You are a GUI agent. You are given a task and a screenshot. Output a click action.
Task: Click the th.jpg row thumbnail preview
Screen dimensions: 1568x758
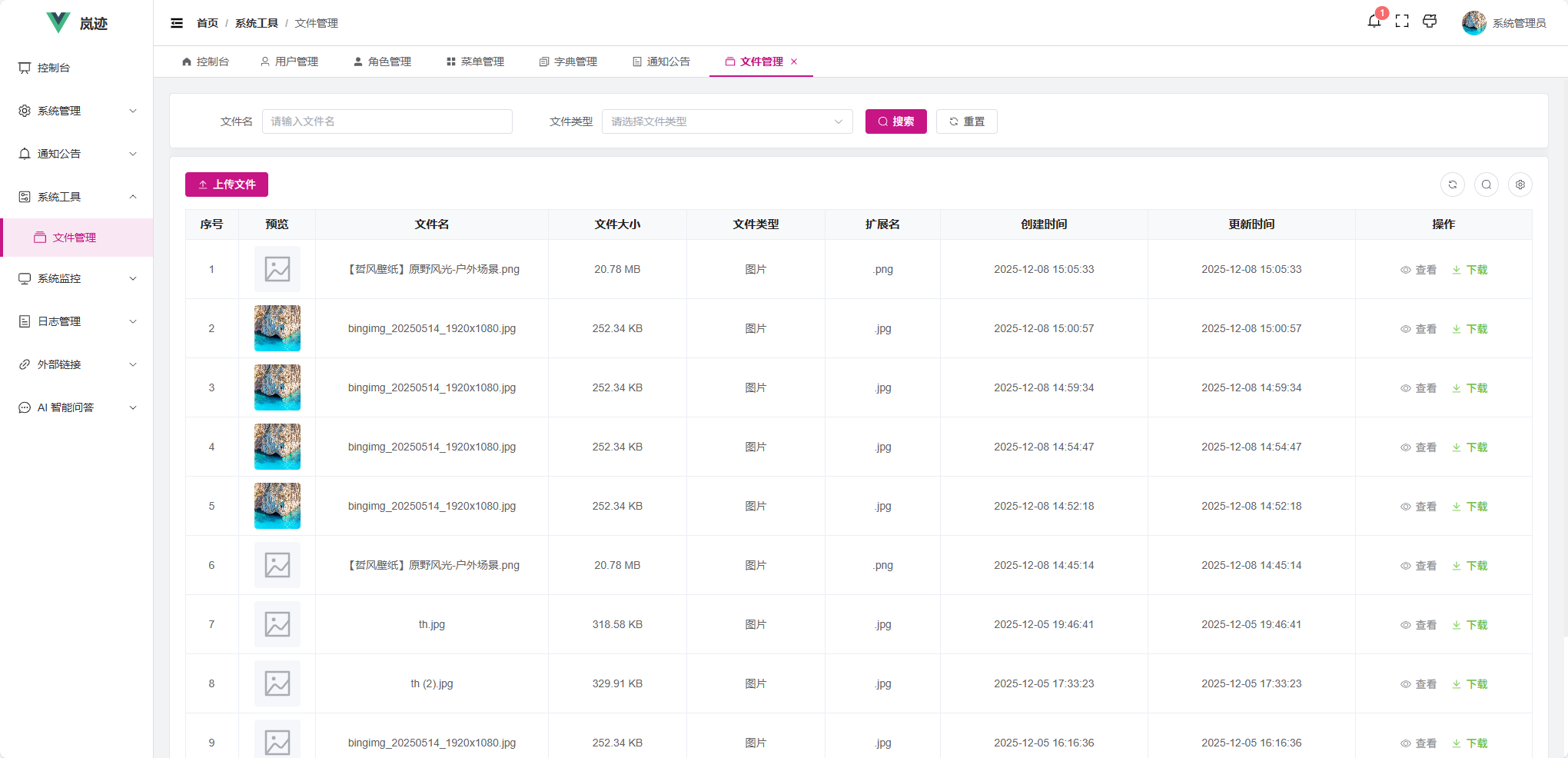[277, 624]
